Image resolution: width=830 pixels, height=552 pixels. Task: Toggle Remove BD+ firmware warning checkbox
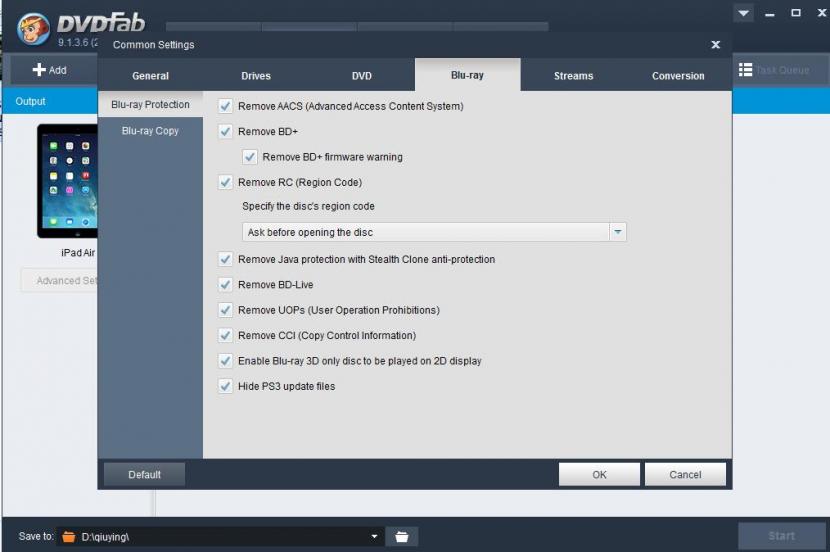pos(250,157)
